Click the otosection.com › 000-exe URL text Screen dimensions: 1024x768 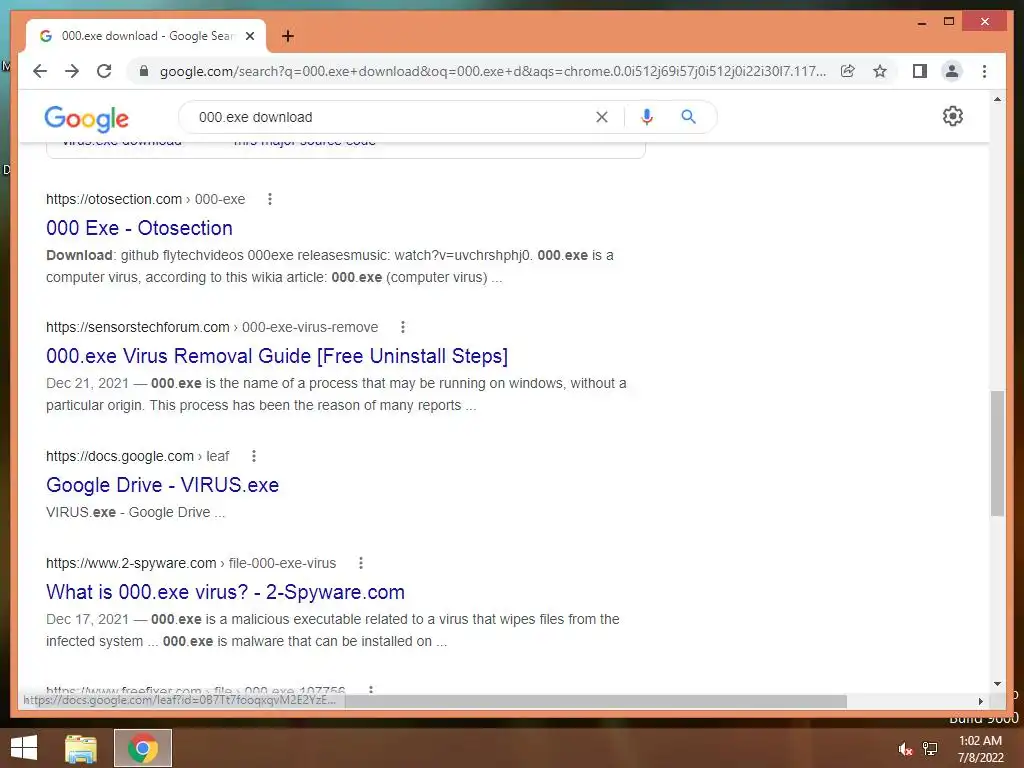[x=146, y=199]
